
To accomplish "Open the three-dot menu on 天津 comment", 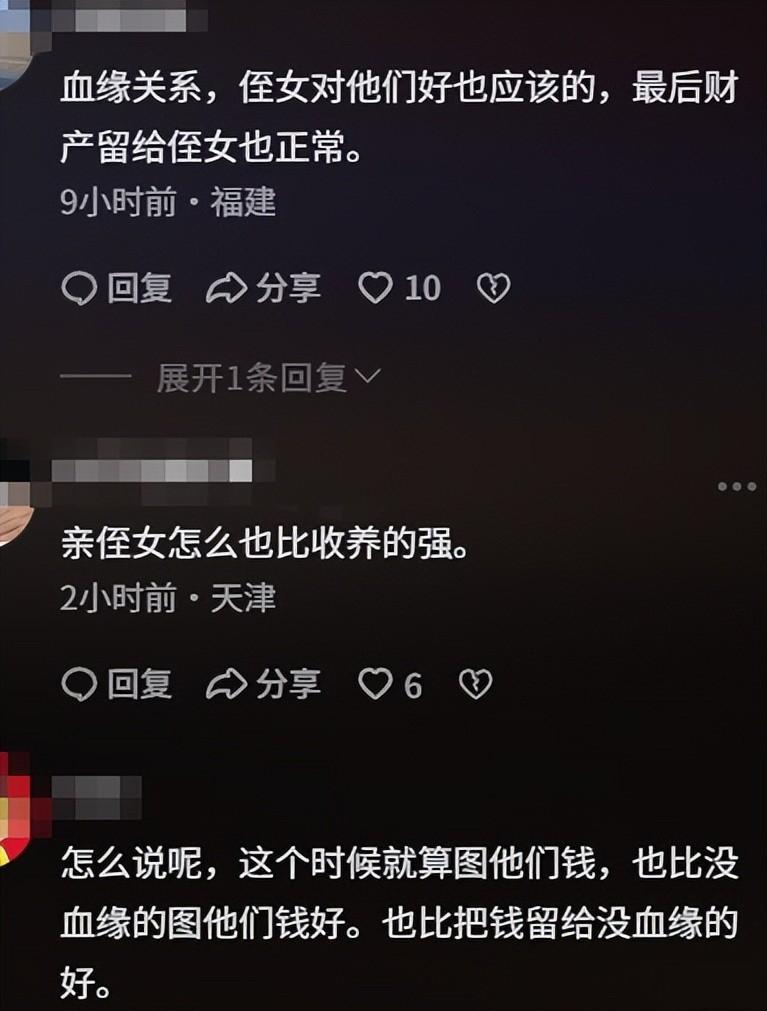I will click(x=737, y=486).
